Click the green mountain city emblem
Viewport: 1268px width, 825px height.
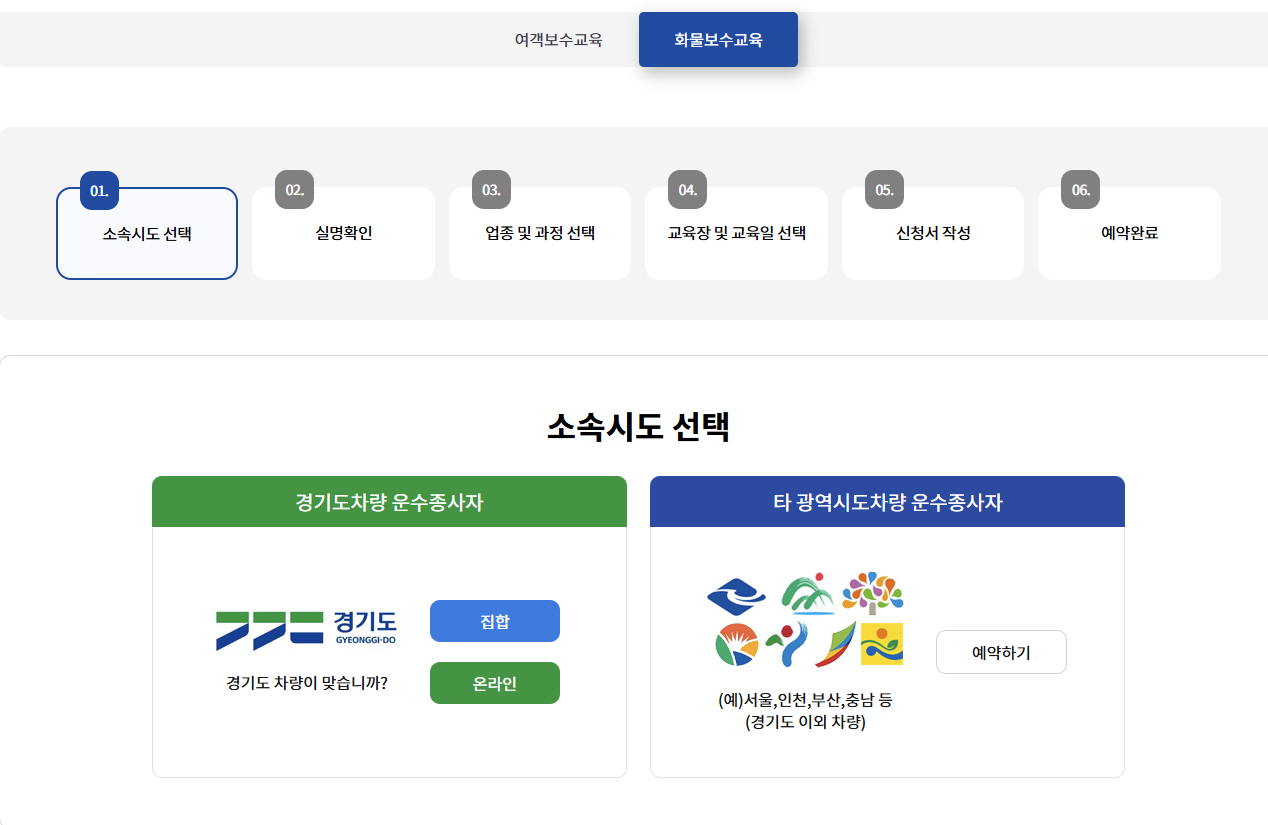[807, 593]
